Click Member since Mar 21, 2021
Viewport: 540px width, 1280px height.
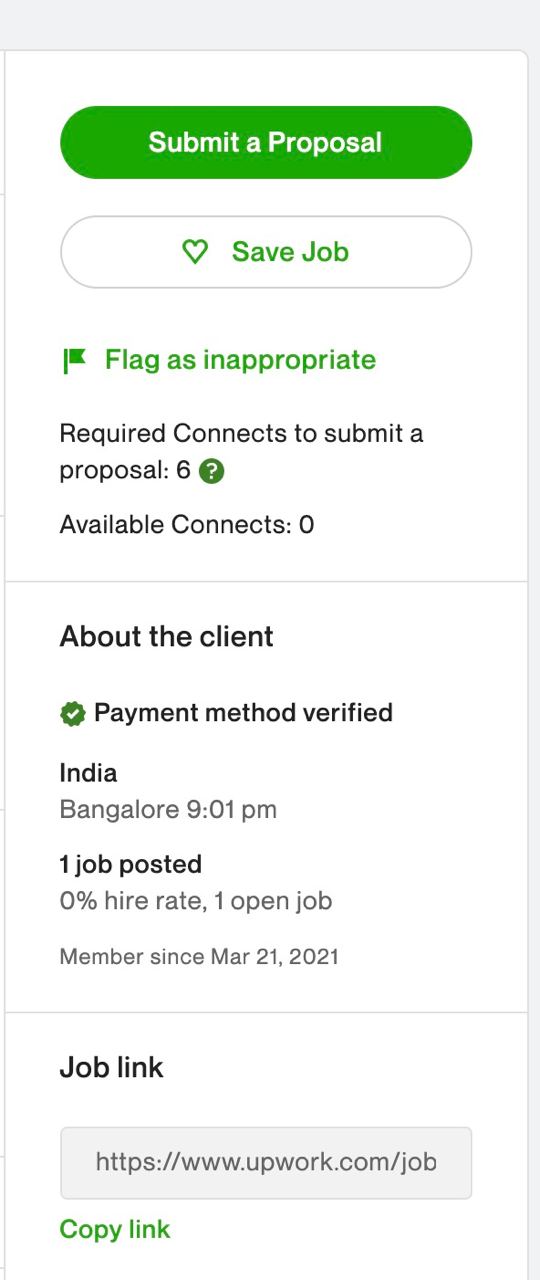click(x=199, y=957)
